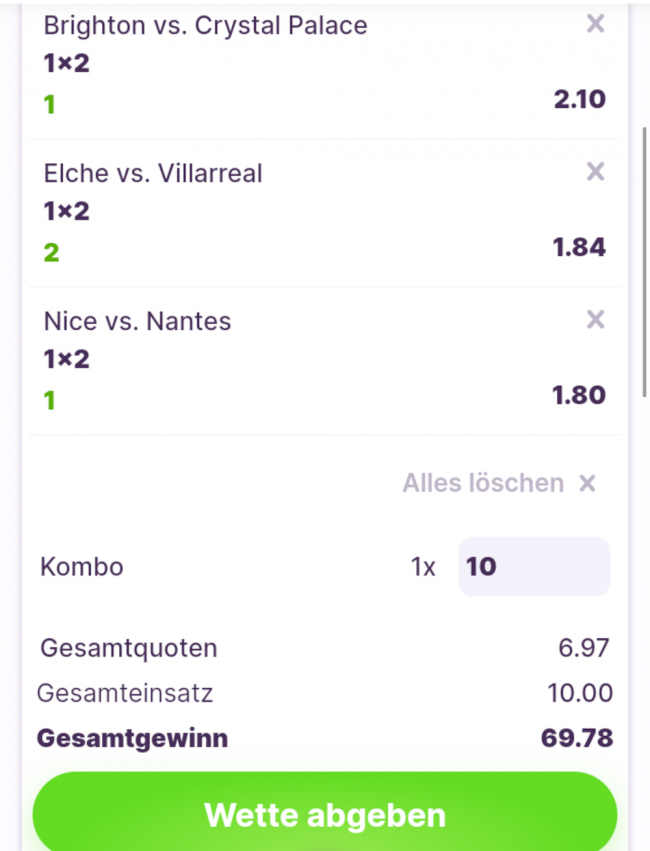Open the Nice vs. Nantes match title
The height and width of the screenshot is (851, 650).
[137, 321]
